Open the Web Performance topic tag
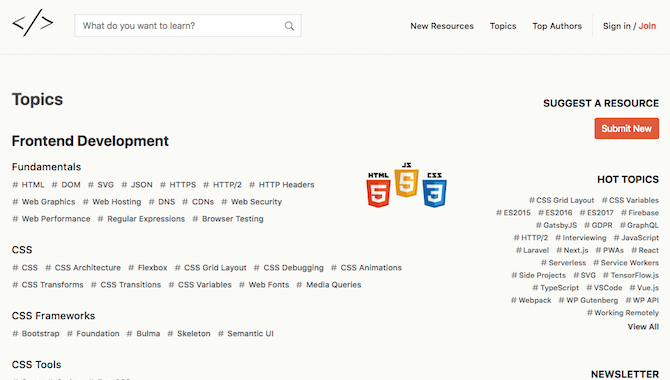The width and height of the screenshot is (670, 380). point(51,219)
